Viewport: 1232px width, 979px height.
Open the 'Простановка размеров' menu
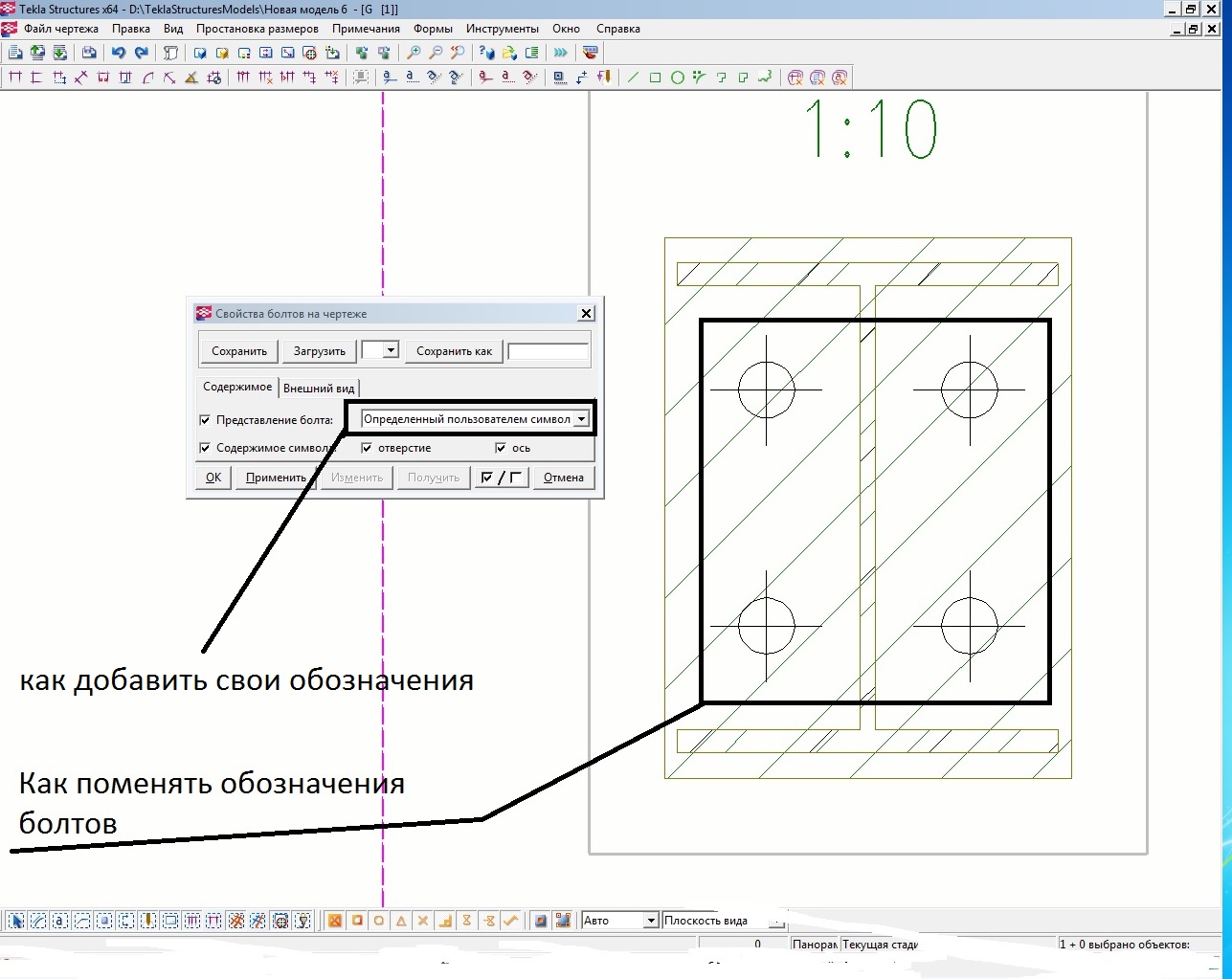[257, 29]
